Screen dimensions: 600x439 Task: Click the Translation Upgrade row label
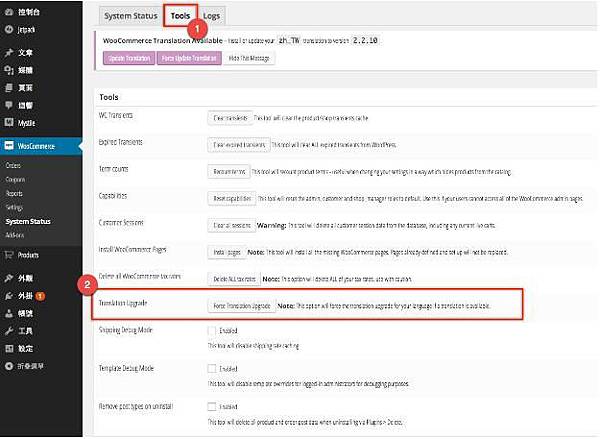pos(123,303)
